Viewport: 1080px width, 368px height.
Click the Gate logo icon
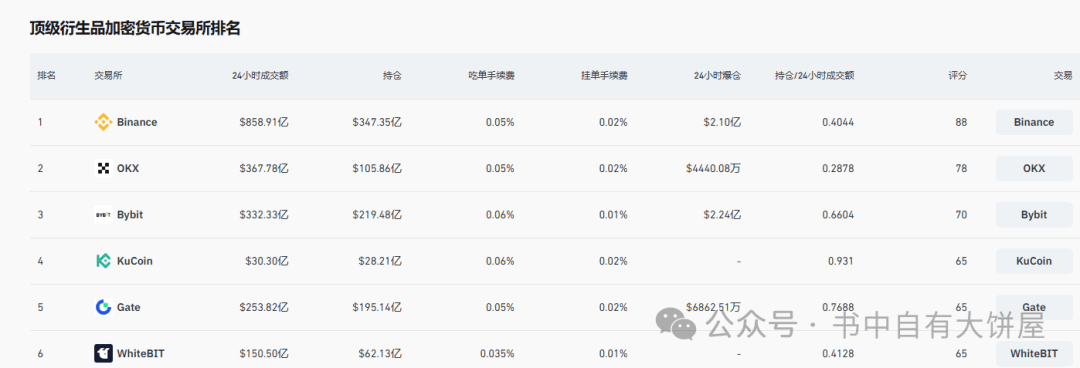103,307
